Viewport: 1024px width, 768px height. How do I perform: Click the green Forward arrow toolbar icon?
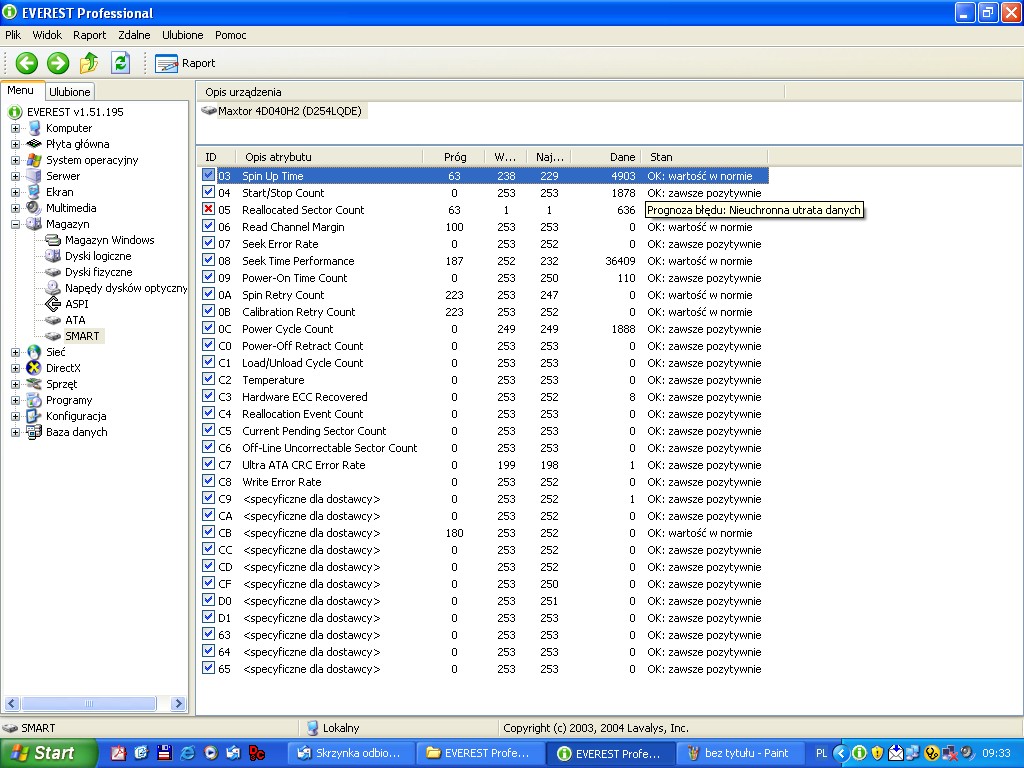(58, 63)
